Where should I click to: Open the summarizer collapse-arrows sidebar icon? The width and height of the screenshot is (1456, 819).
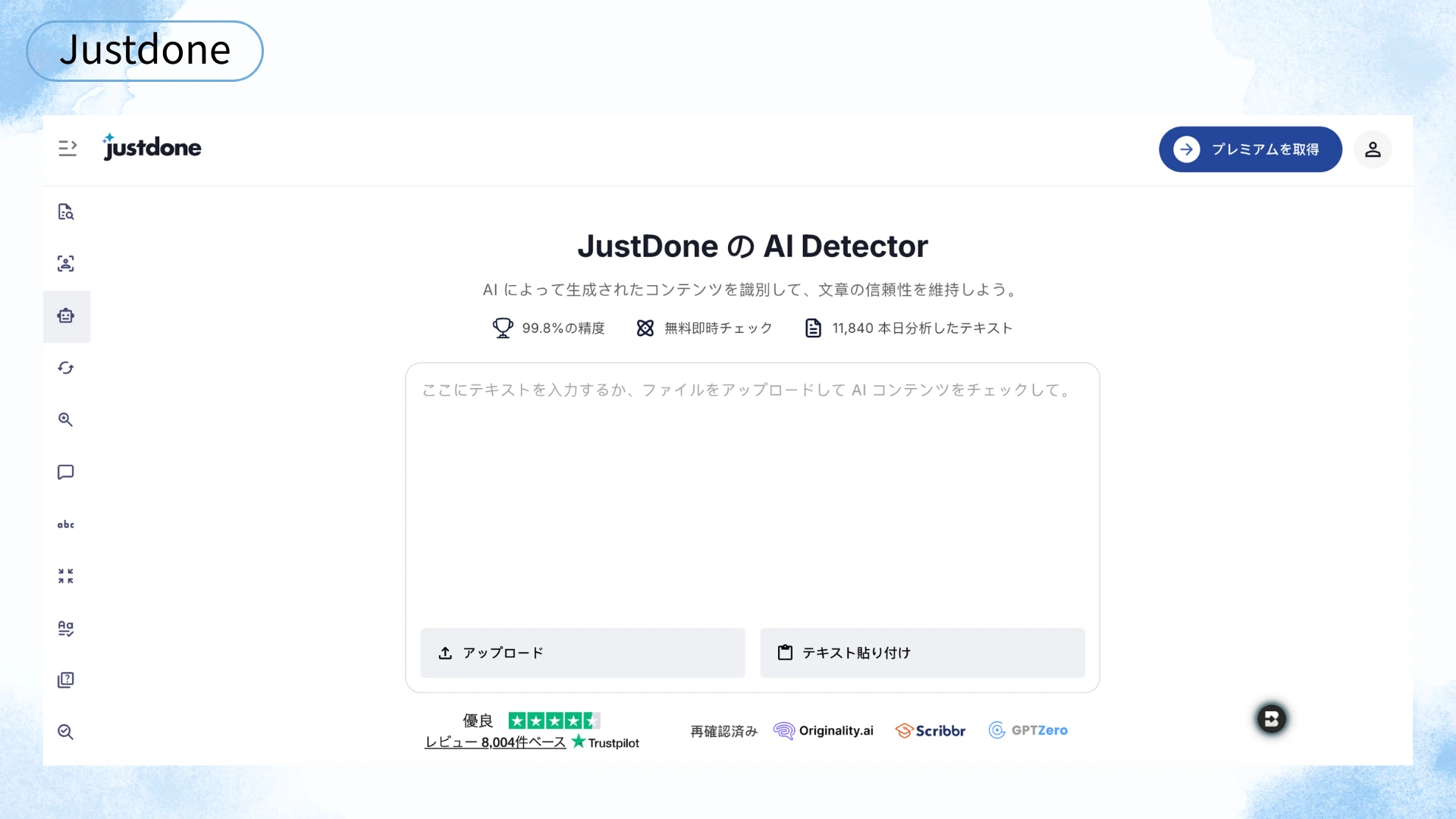coord(66,576)
